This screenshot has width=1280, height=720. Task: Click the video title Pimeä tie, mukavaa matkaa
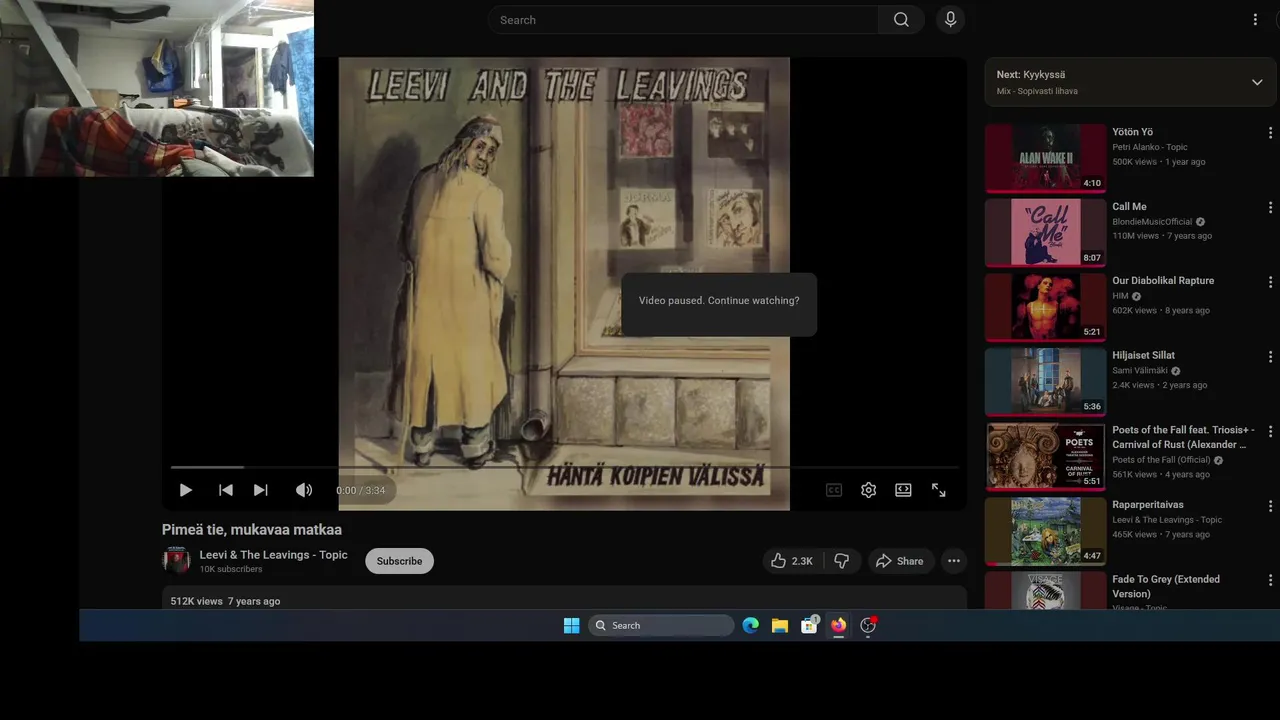pyautogui.click(x=252, y=530)
